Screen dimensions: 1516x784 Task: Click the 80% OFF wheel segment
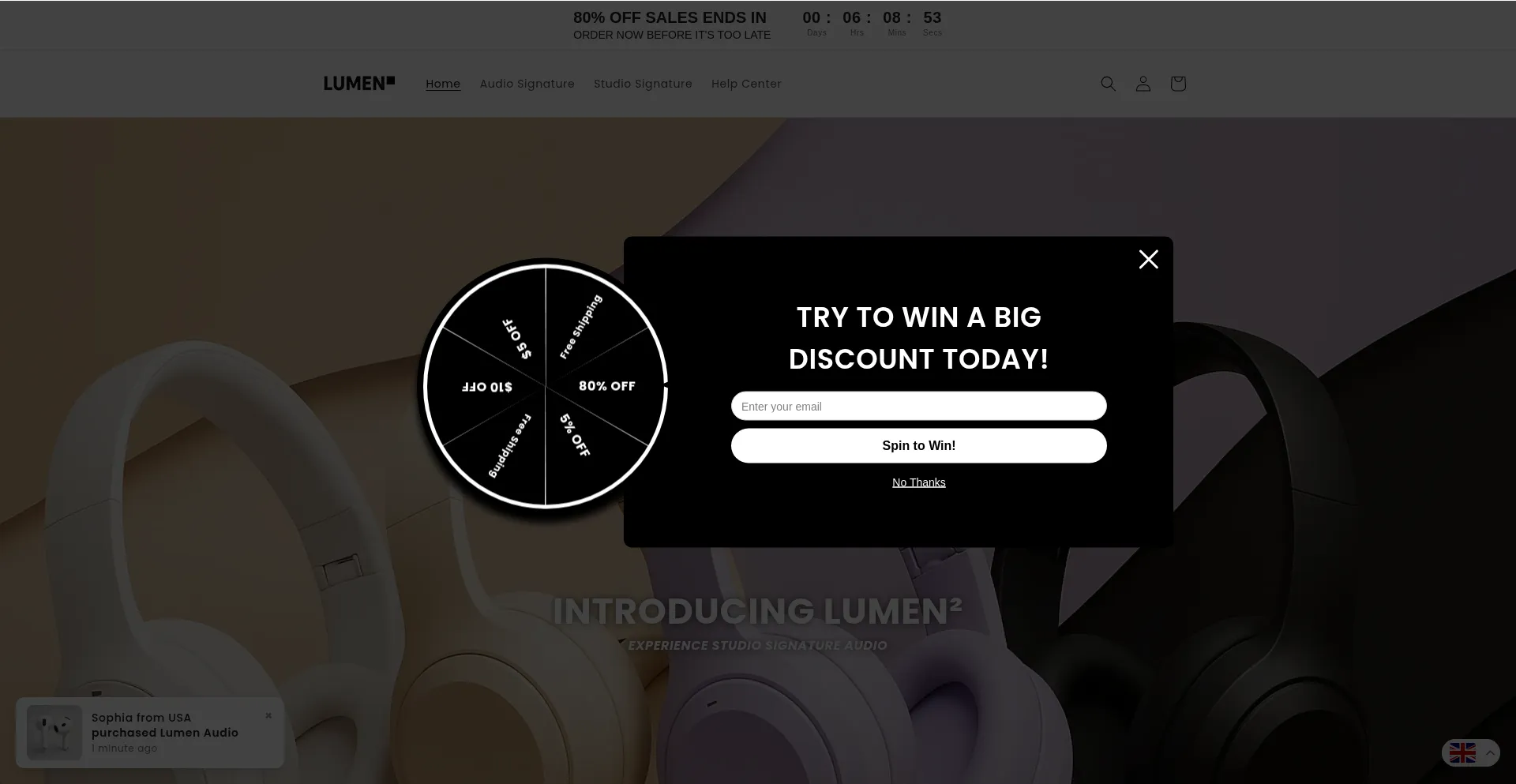606,386
